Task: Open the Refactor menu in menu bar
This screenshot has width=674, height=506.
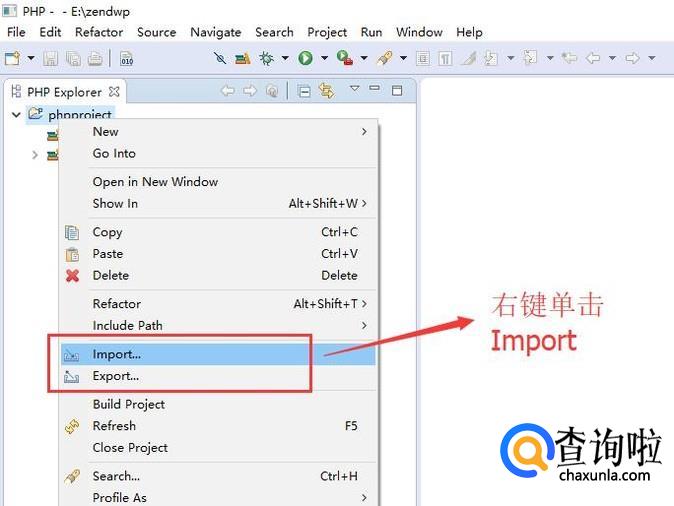Action: (x=99, y=32)
